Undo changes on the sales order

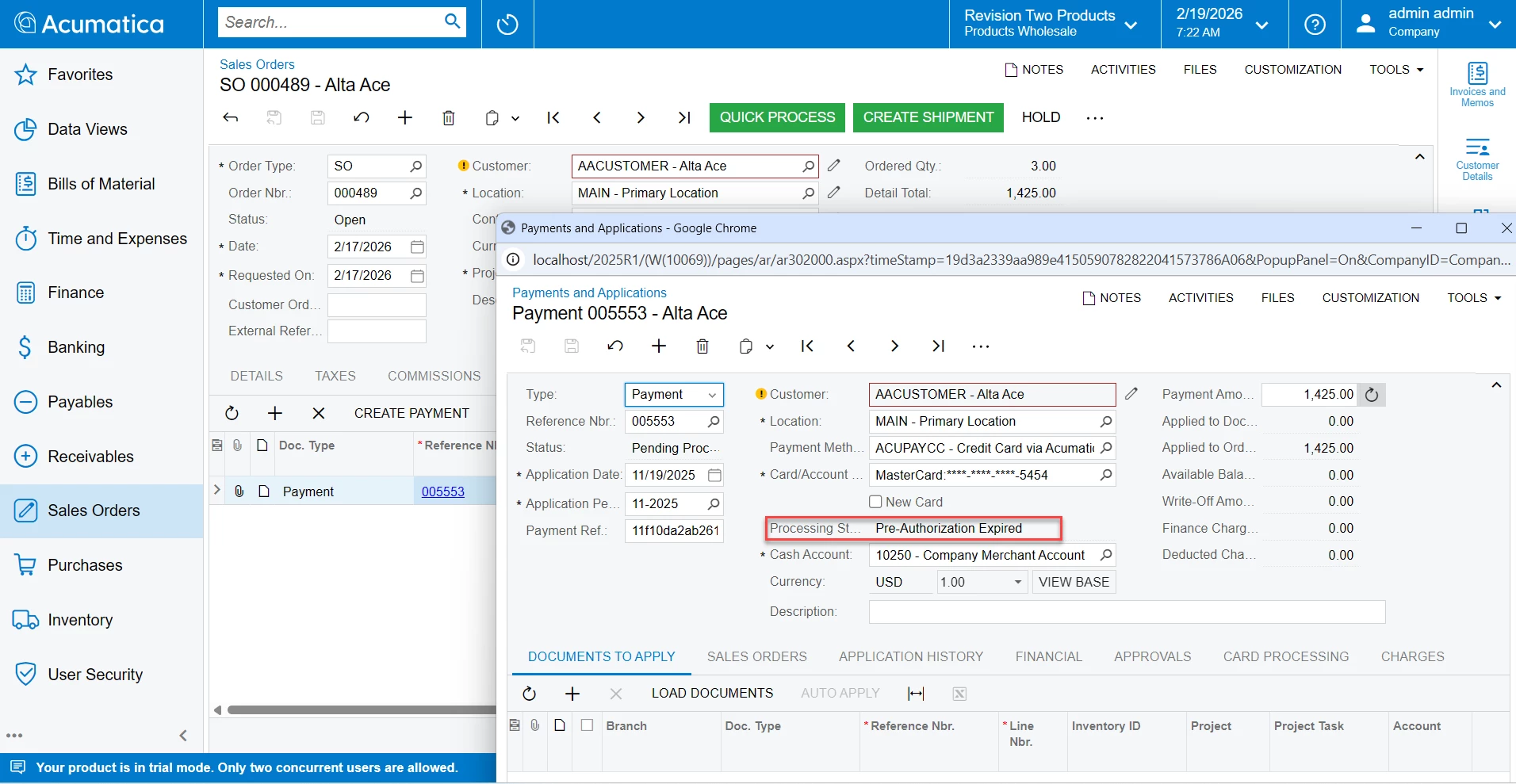tap(362, 118)
